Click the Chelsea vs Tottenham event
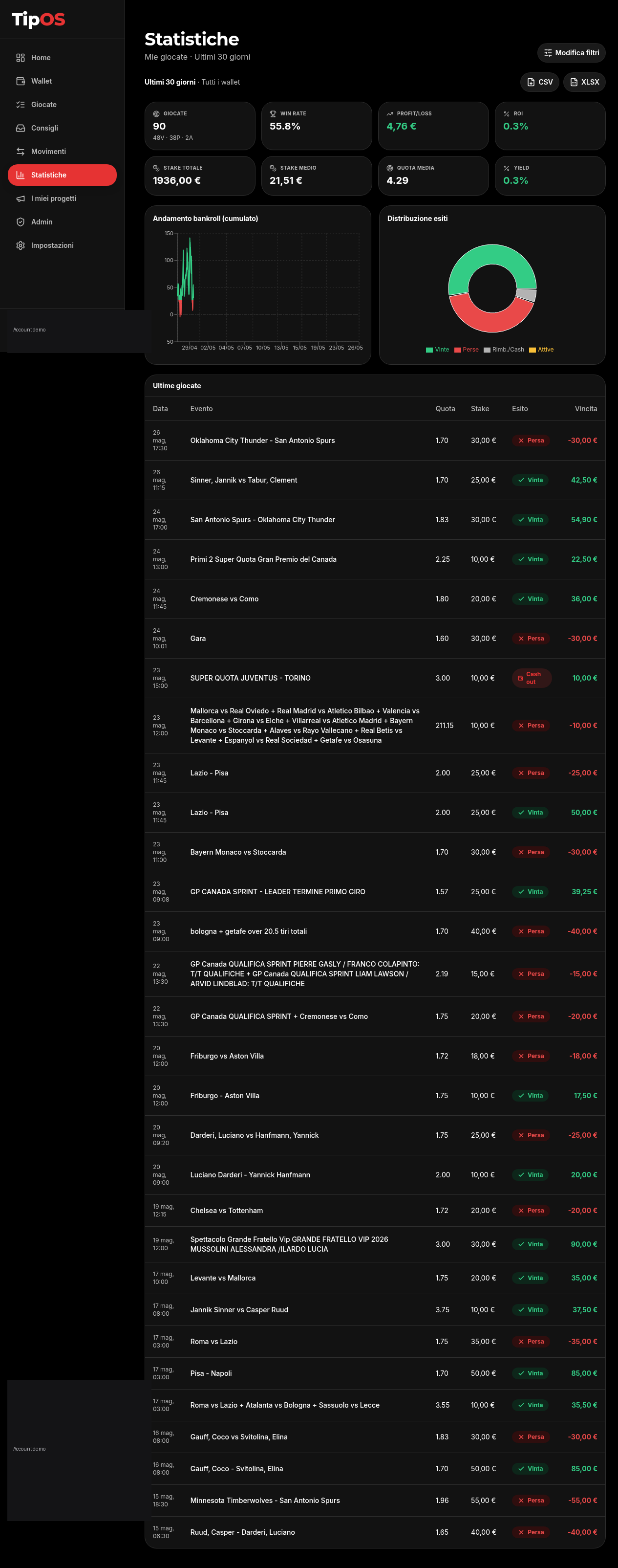 (x=226, y=1211)
